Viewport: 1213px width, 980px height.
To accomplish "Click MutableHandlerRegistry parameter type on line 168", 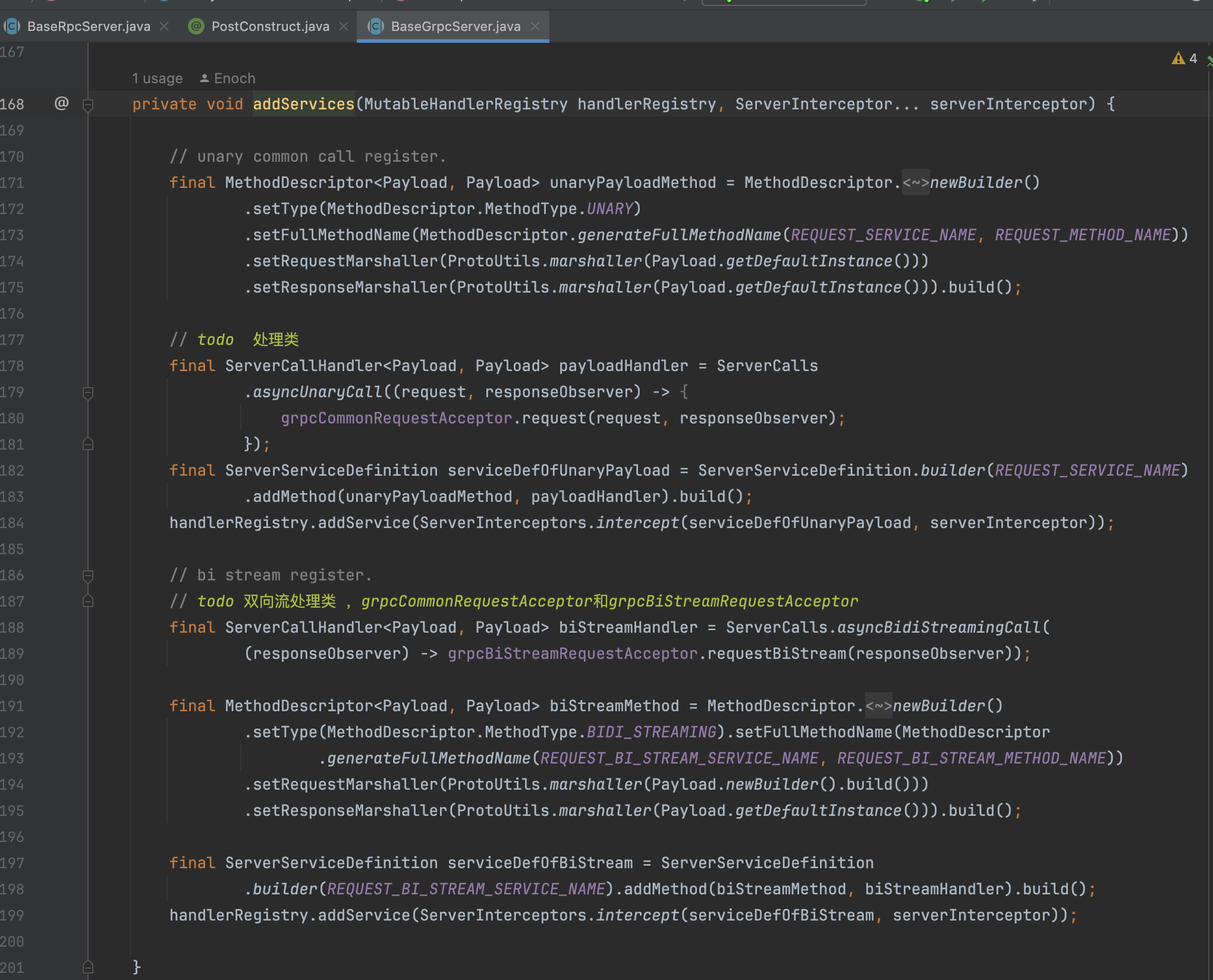I will click(x=466, y=104).
